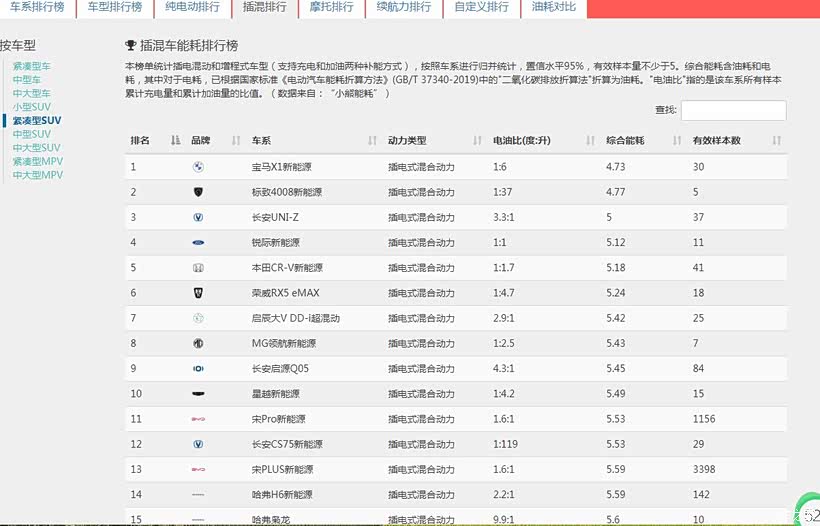Click the 长安启源Q05 series name
Screen dimensions: 820x526
(280, 369)
